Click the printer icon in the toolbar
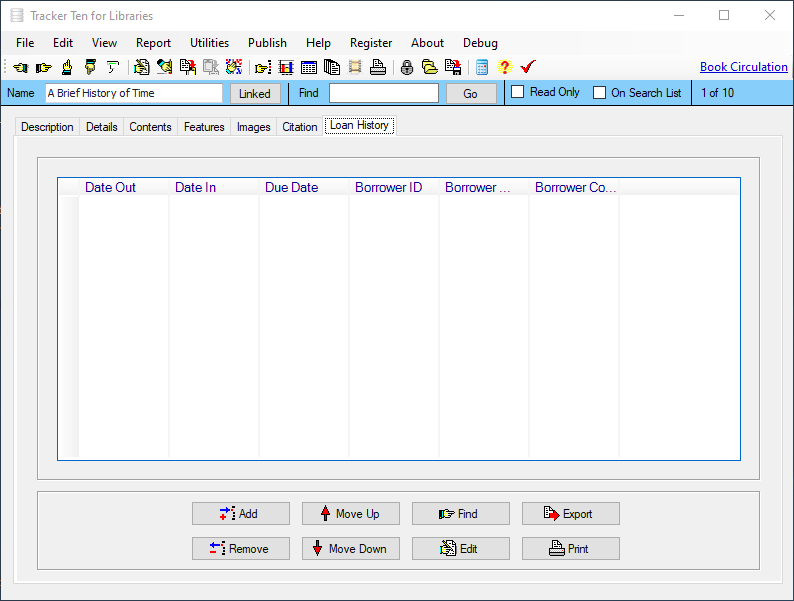 point(378,67)
